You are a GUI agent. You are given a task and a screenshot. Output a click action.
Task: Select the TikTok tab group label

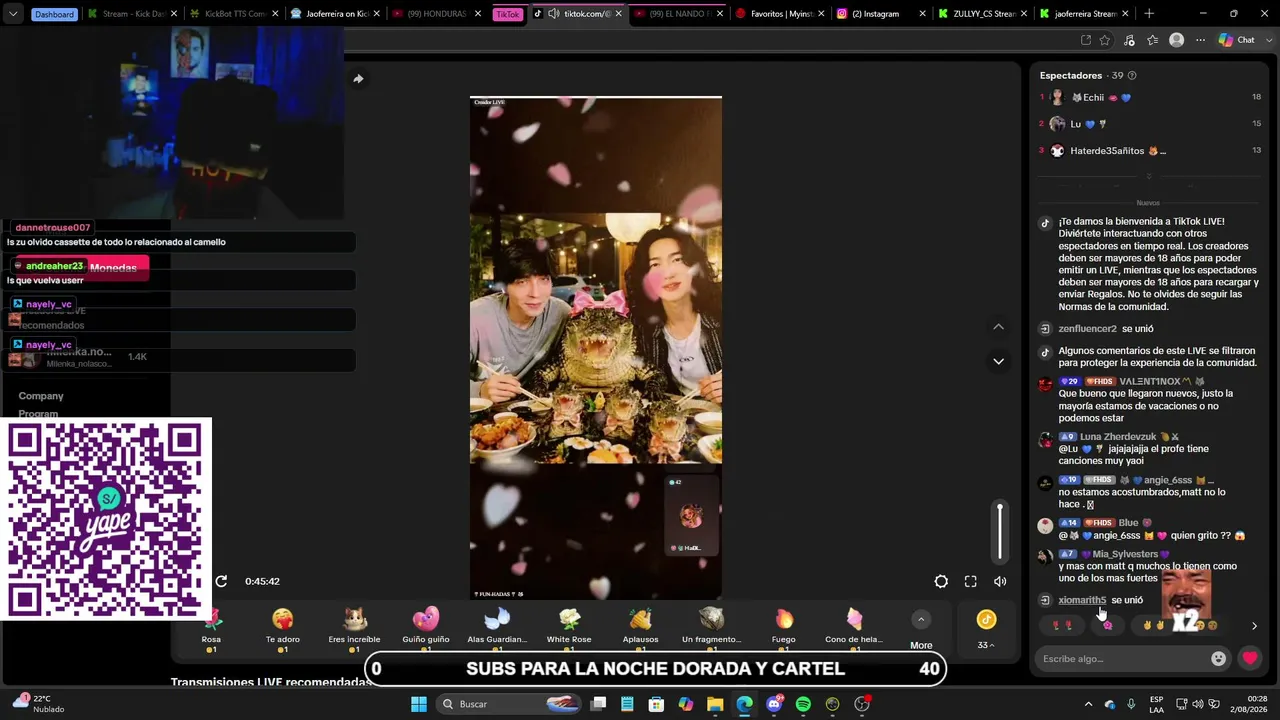point(508,14)
